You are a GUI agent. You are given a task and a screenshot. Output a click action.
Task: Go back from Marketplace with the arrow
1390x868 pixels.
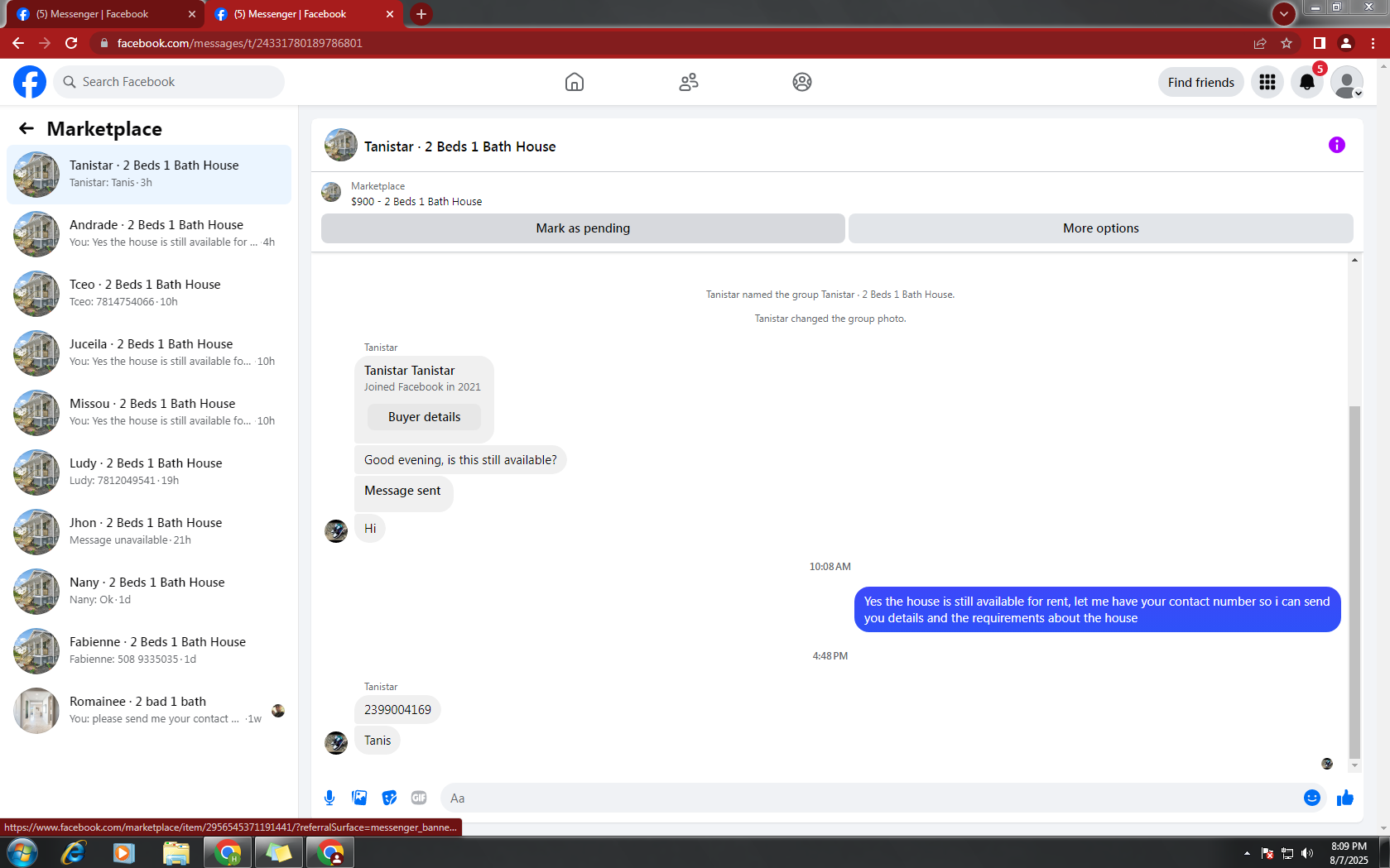[26, 128]
